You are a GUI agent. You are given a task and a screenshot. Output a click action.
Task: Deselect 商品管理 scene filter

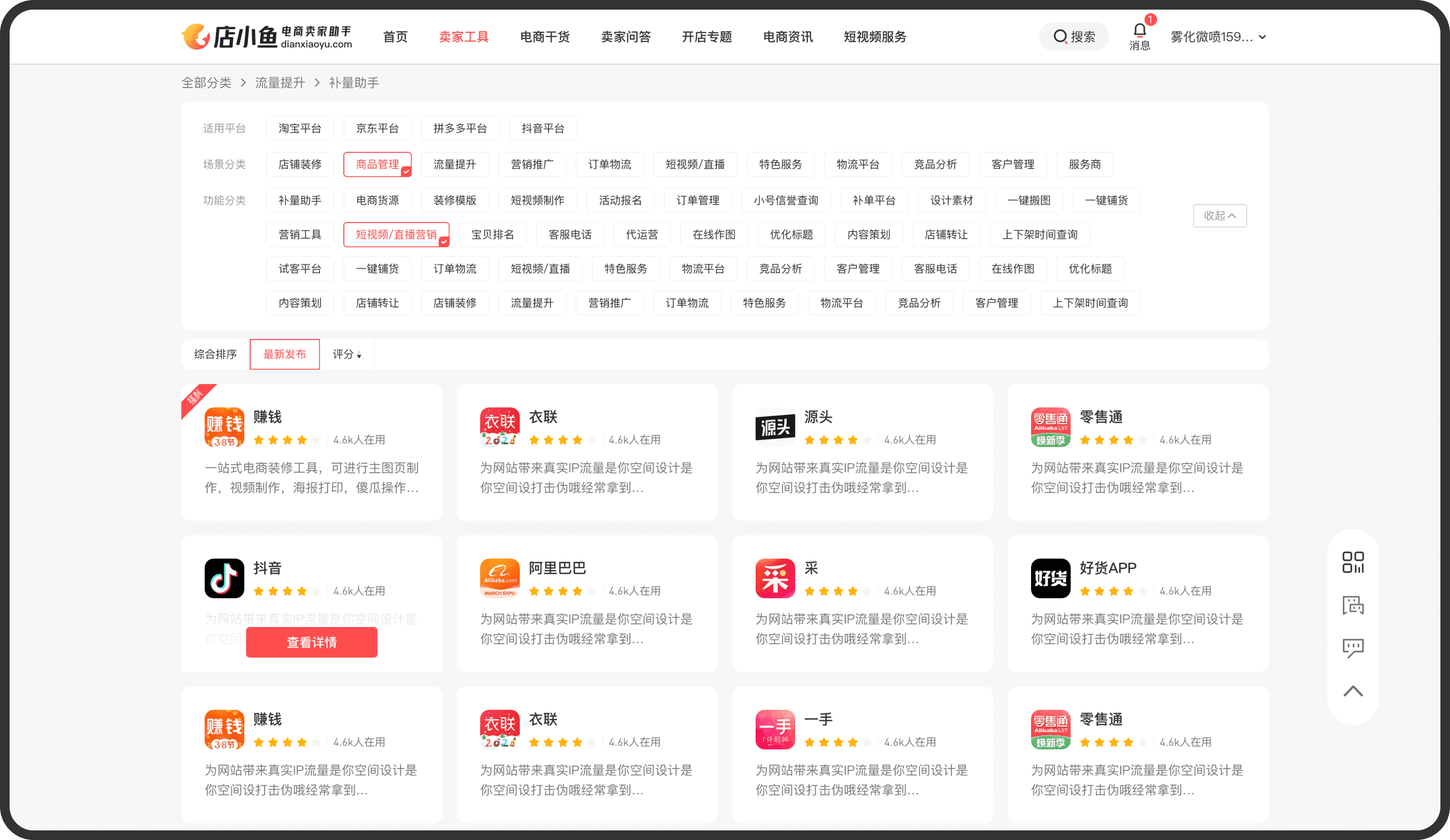[378, 164]
